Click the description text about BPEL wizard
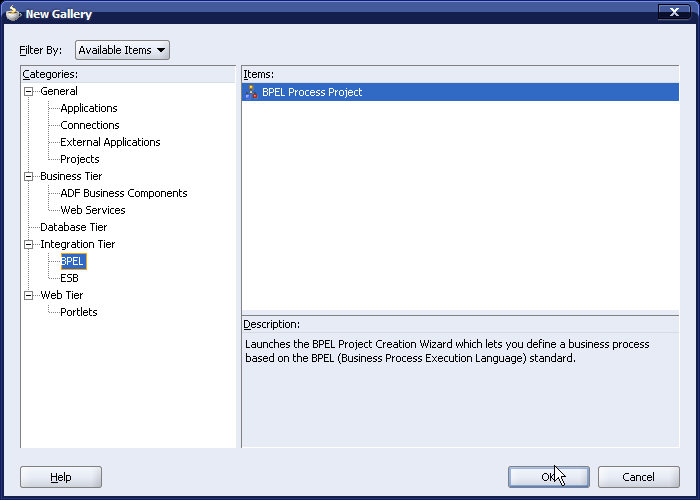Screen dimensions: 700x500 pyautogui.click(x=447, y=351)
